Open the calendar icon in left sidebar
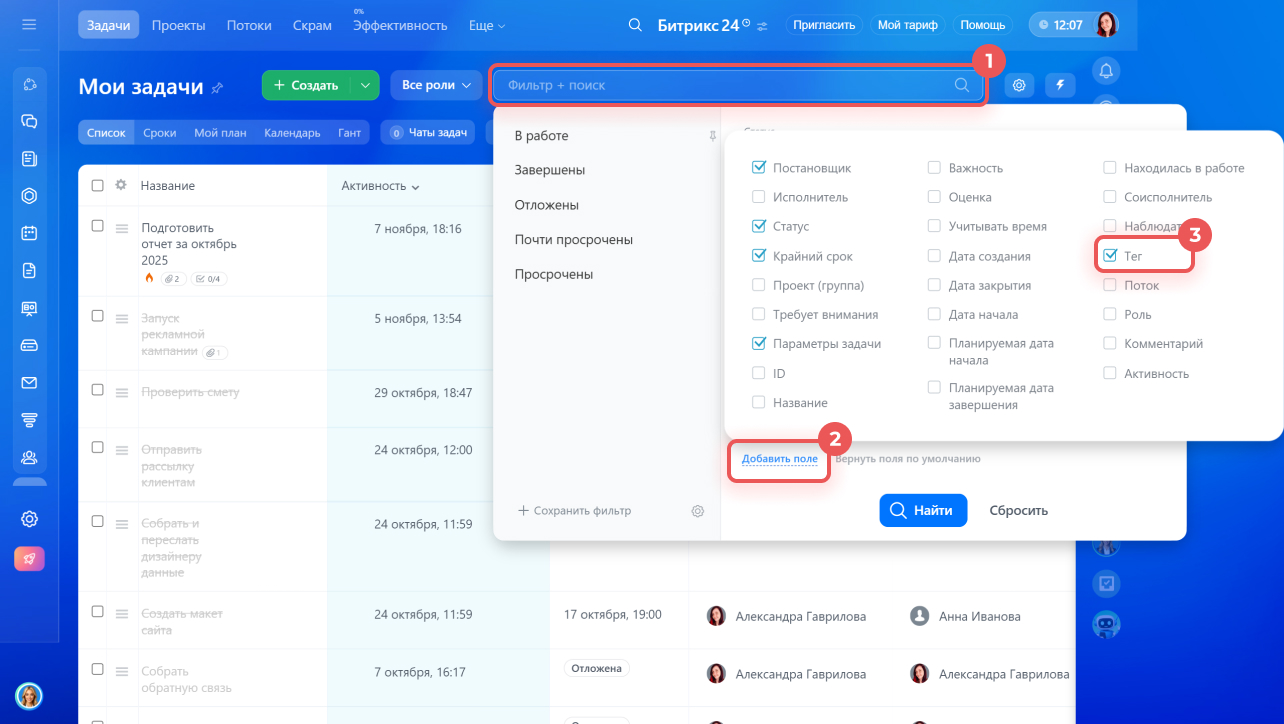 29,233
